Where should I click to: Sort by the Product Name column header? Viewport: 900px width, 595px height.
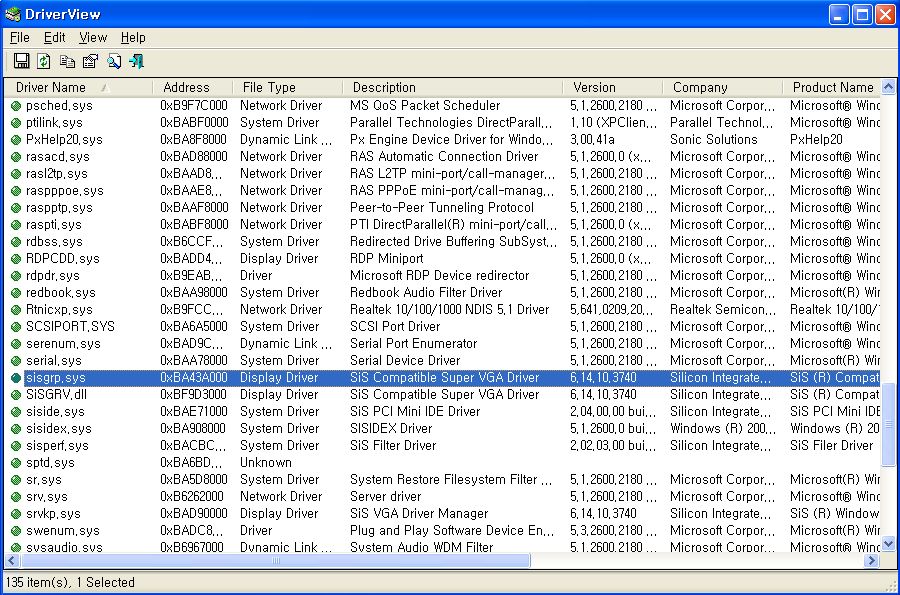click(831, 87)
